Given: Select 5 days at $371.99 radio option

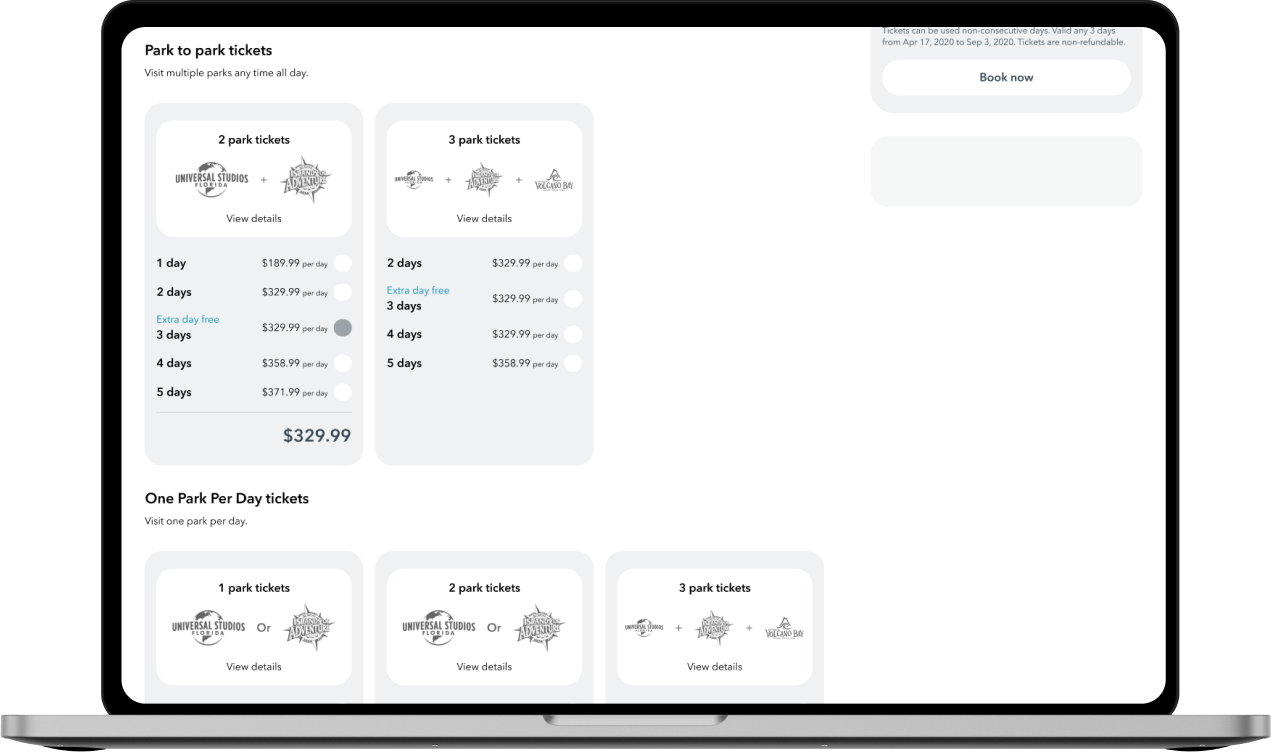Looking at the screenshot, I should [343, 392].
